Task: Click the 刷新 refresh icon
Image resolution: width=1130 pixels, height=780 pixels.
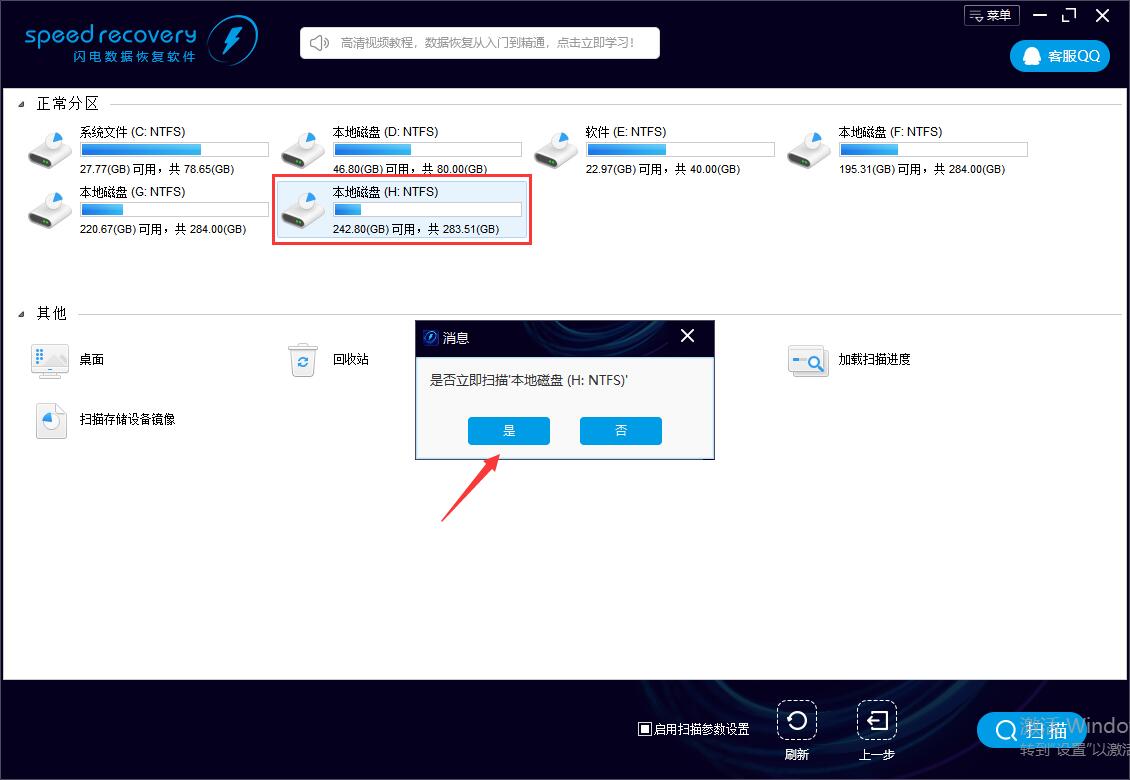Action: pyautogui.click(x=797, y=720)
